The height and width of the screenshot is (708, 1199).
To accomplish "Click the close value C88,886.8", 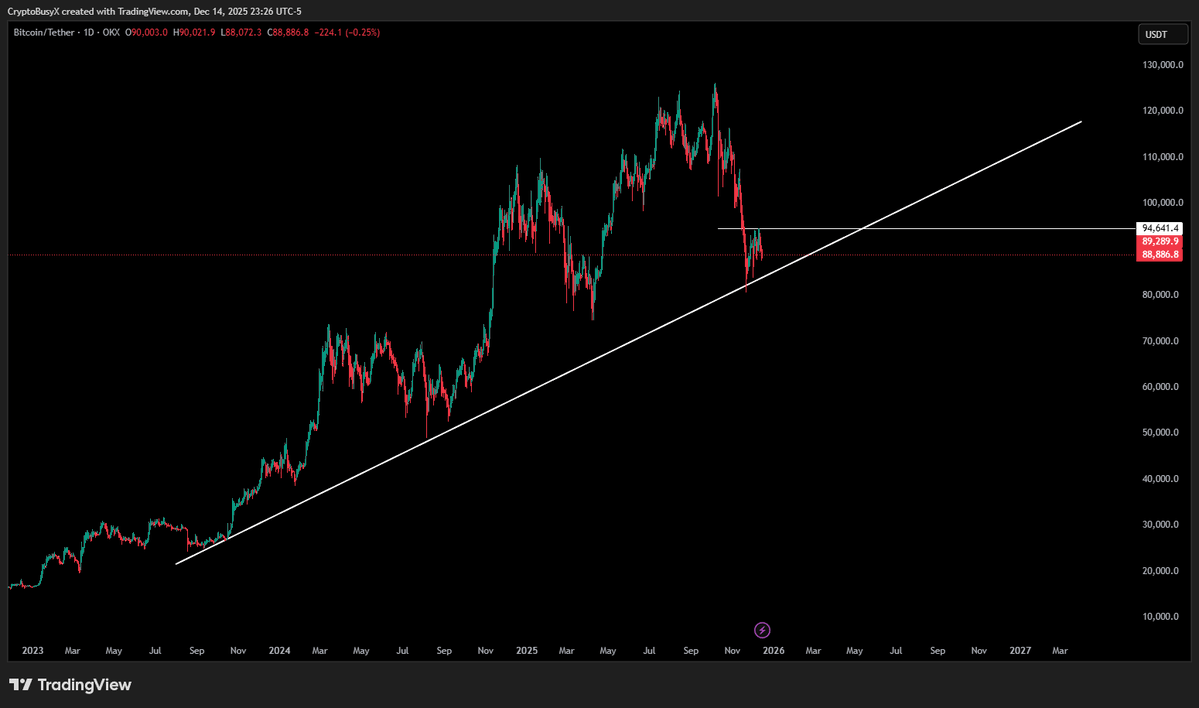I will point(288,33).
